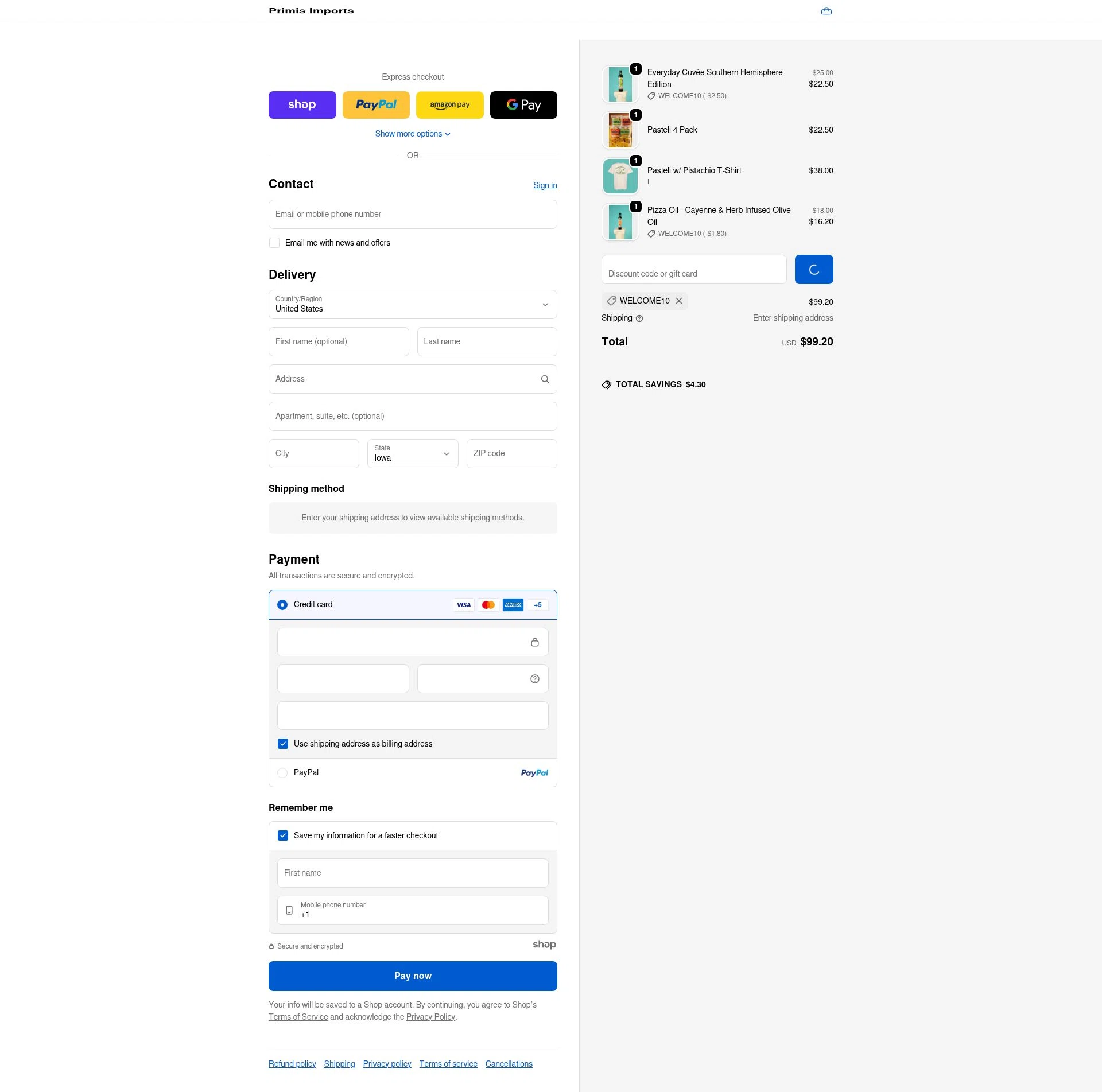Apply the entered discount code
Viewport: 1102px width, 1092px height.
click(813, 269)
